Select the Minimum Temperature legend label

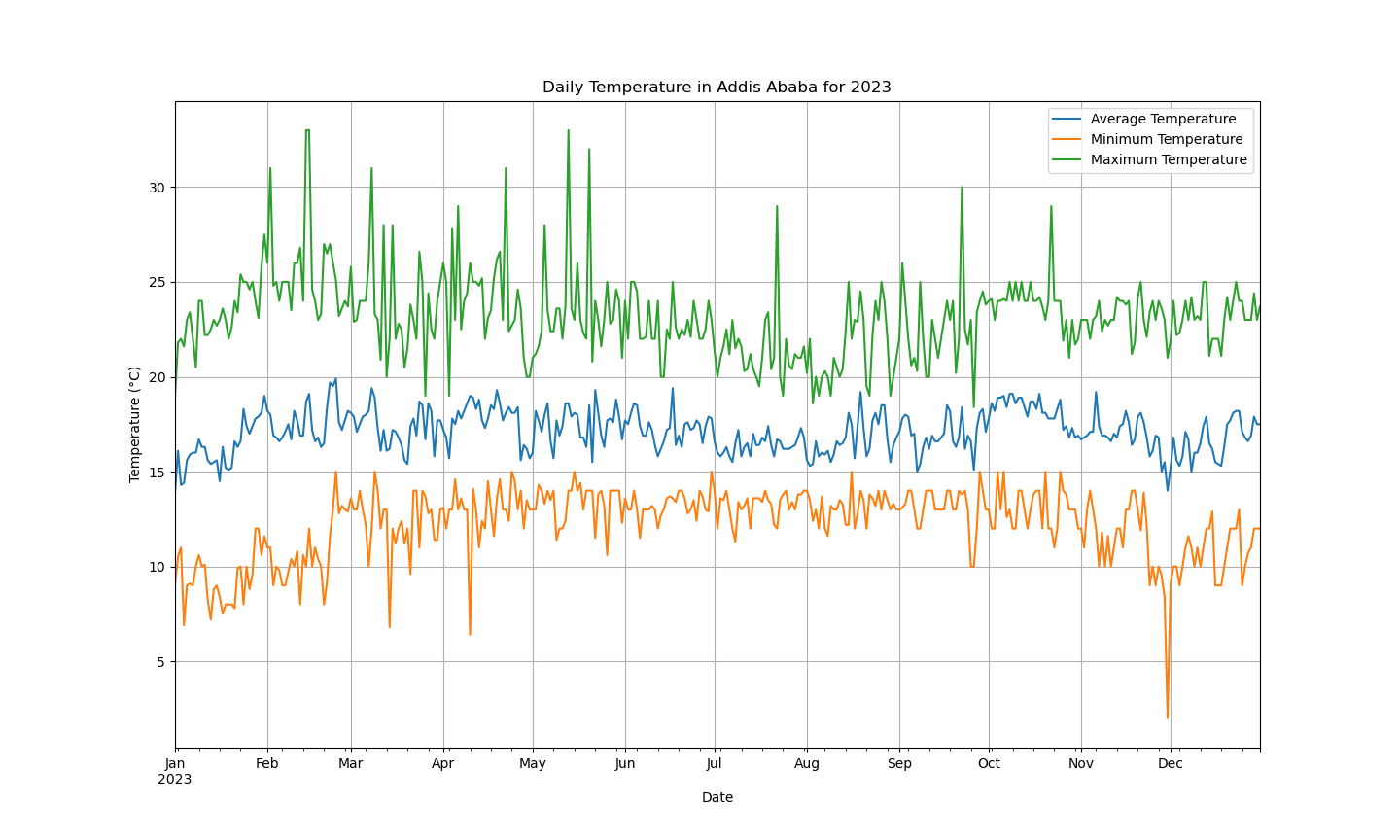click(x=1166, y=140)
